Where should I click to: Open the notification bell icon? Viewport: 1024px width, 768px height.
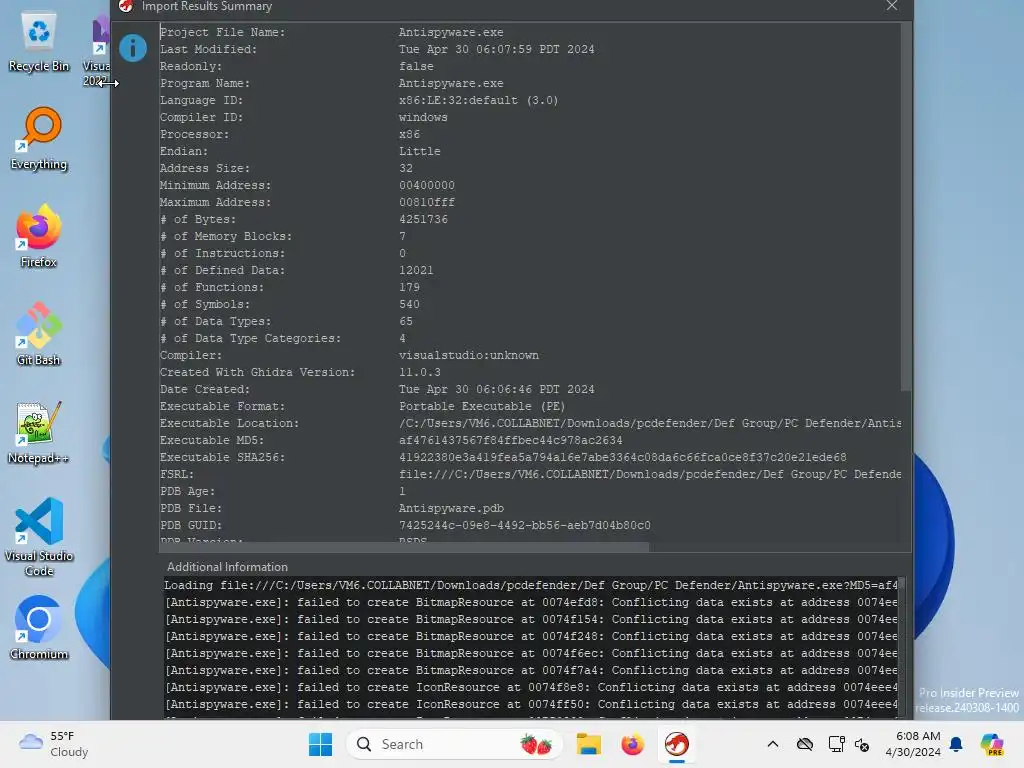pos(956,744)
